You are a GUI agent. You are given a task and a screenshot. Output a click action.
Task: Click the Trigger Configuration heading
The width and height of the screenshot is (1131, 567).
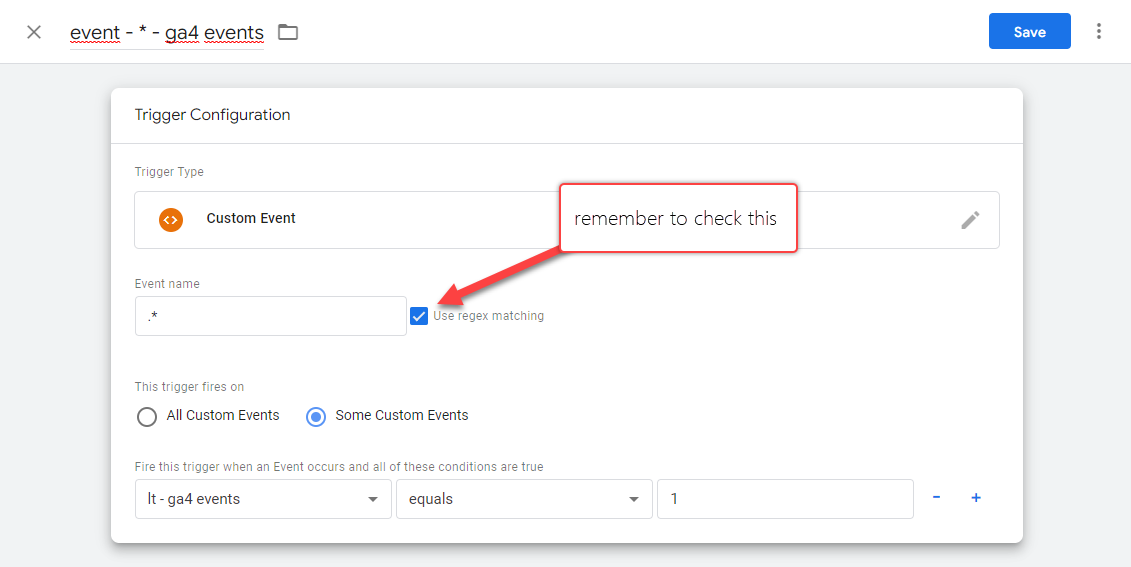(x=212, y=115)
